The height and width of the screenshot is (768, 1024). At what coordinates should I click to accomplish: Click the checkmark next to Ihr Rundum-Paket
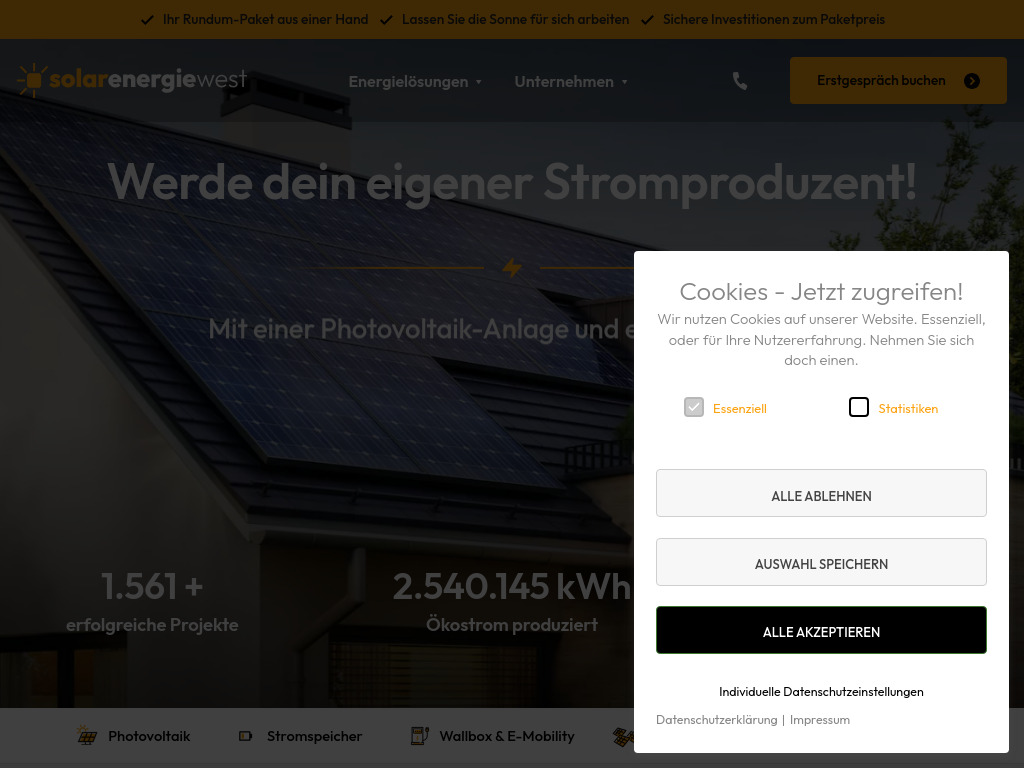click(x=147, y=19)
